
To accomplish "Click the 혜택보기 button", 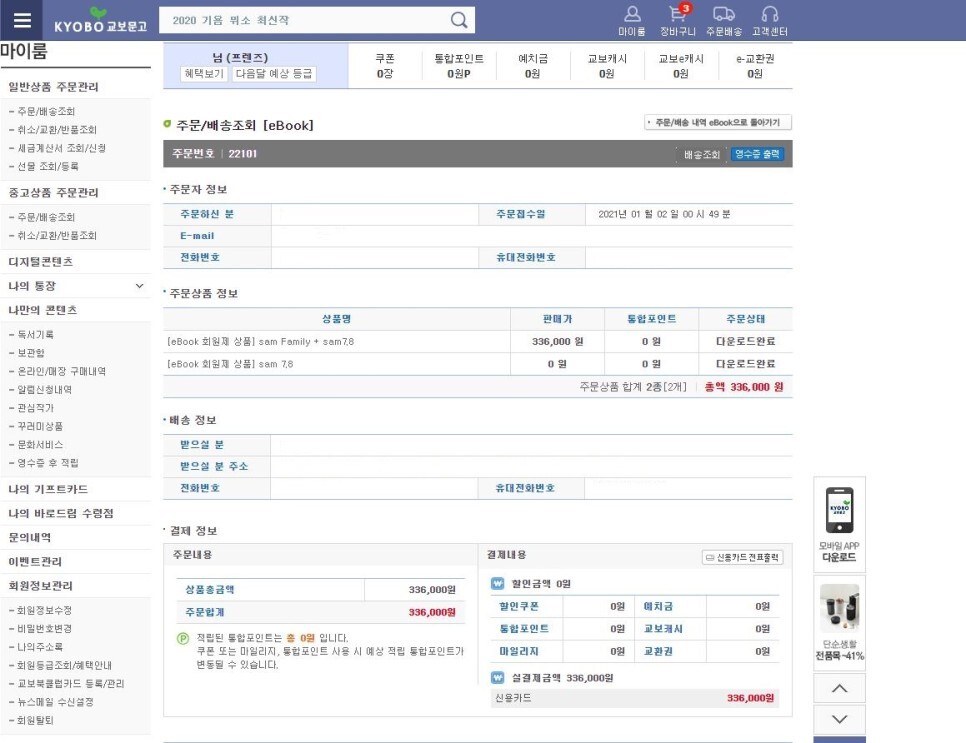I will point(204,74).
